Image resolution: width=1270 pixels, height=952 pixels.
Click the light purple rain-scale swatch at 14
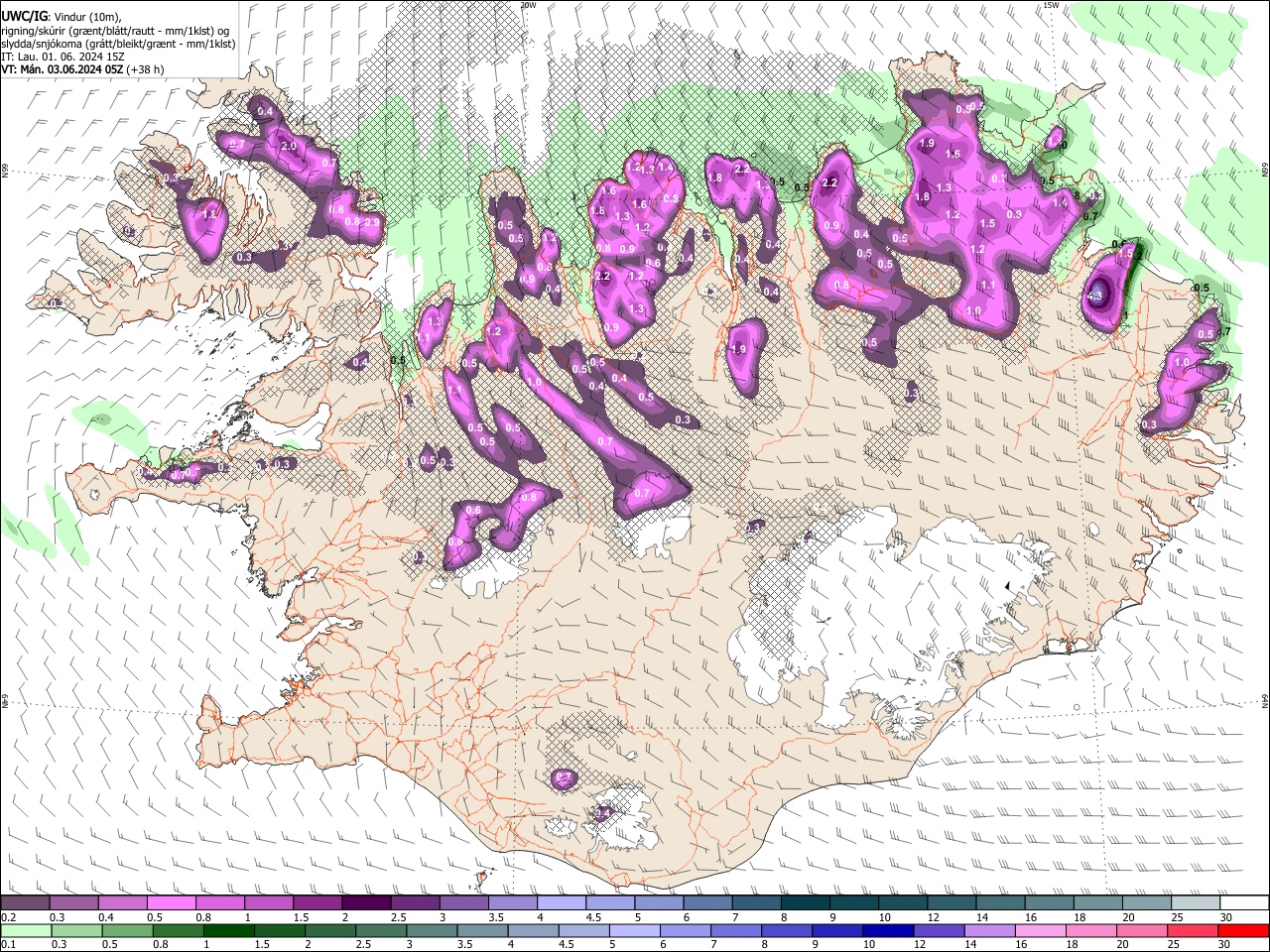[988, 930]
